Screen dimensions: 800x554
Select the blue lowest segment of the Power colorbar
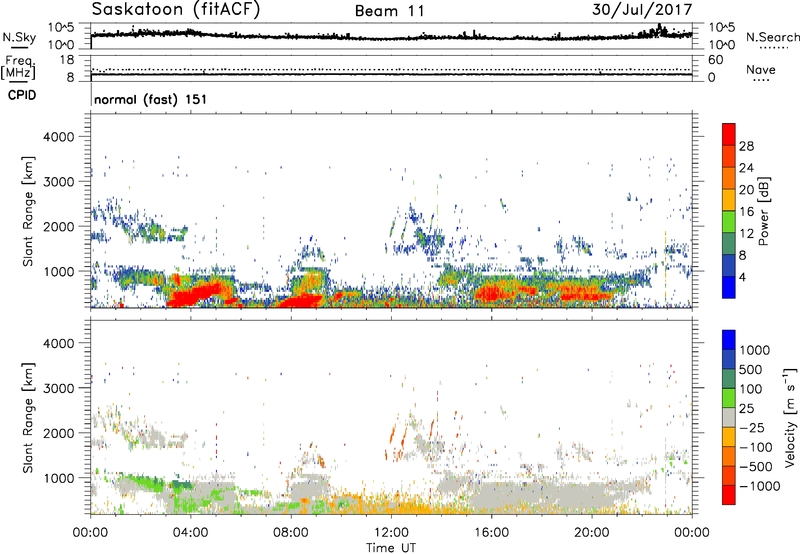tap(729, 287)
